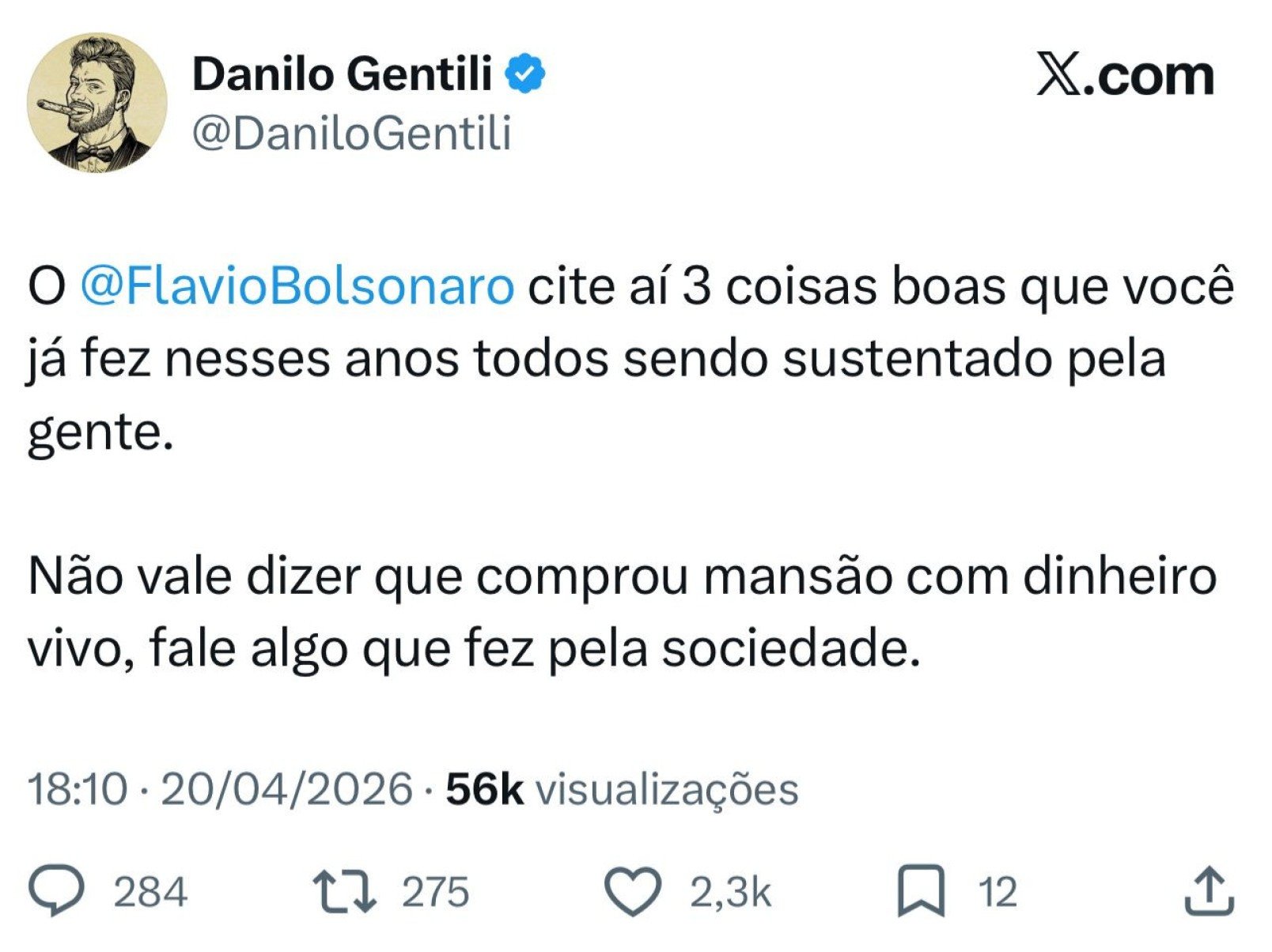Click the 18:10 post time
This screenshot has height=952, width=1272.
77,789
